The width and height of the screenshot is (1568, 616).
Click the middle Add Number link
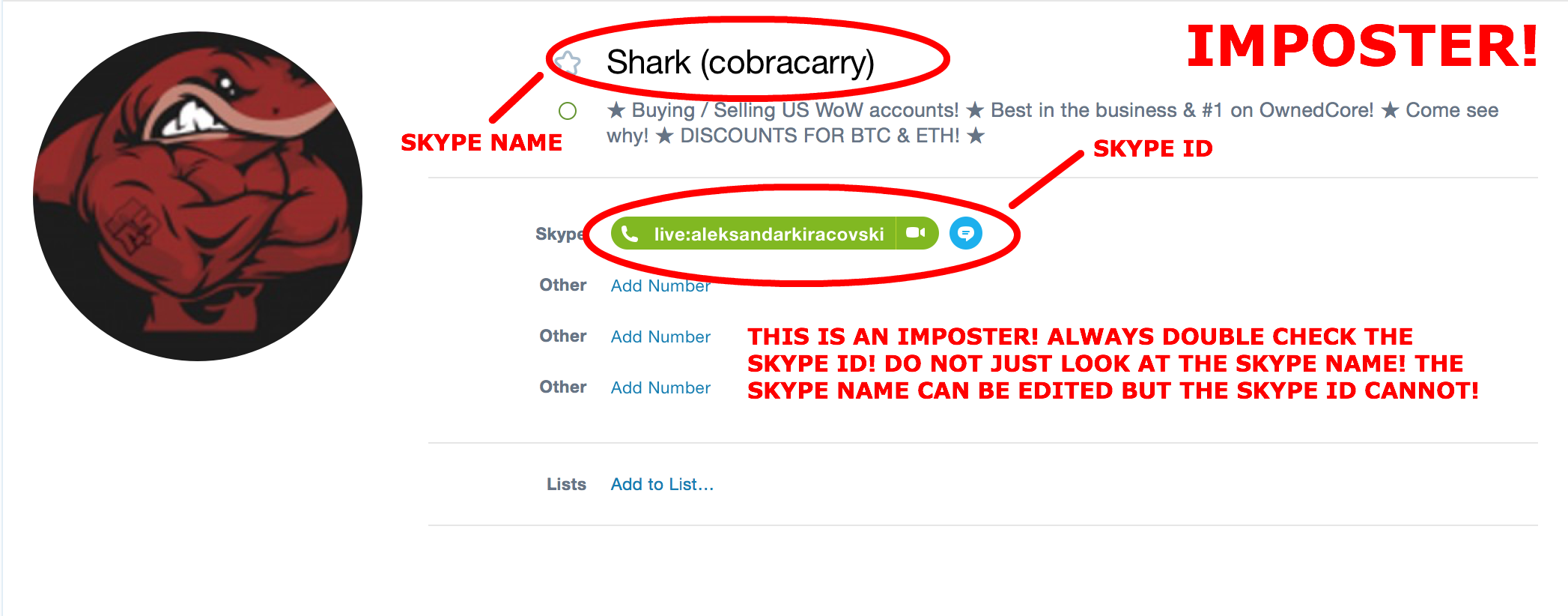660,336
